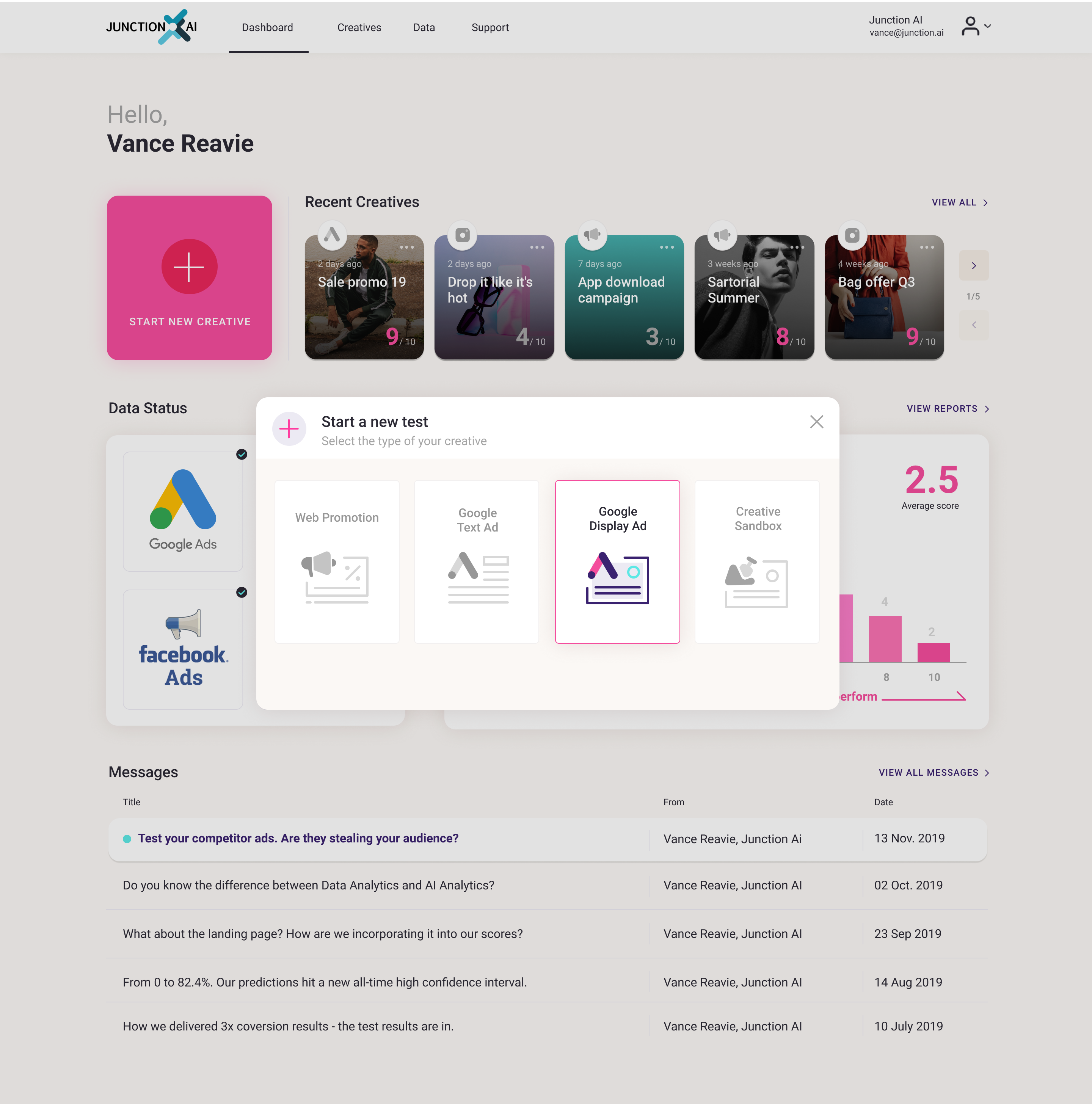Viewport: 1092px width, 1104px height.
Task: Select the Google Display Ad card
Action: click(617, 561)
